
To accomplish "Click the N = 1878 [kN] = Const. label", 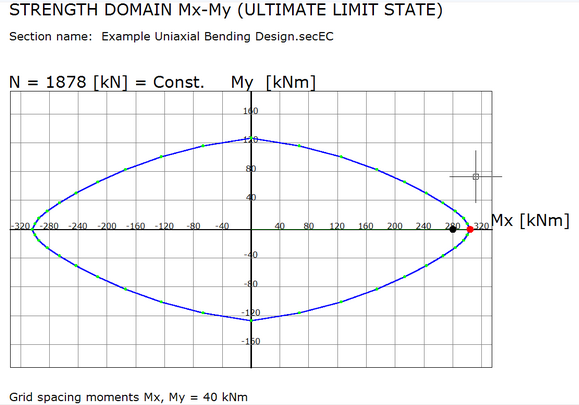I will (107, 82).
